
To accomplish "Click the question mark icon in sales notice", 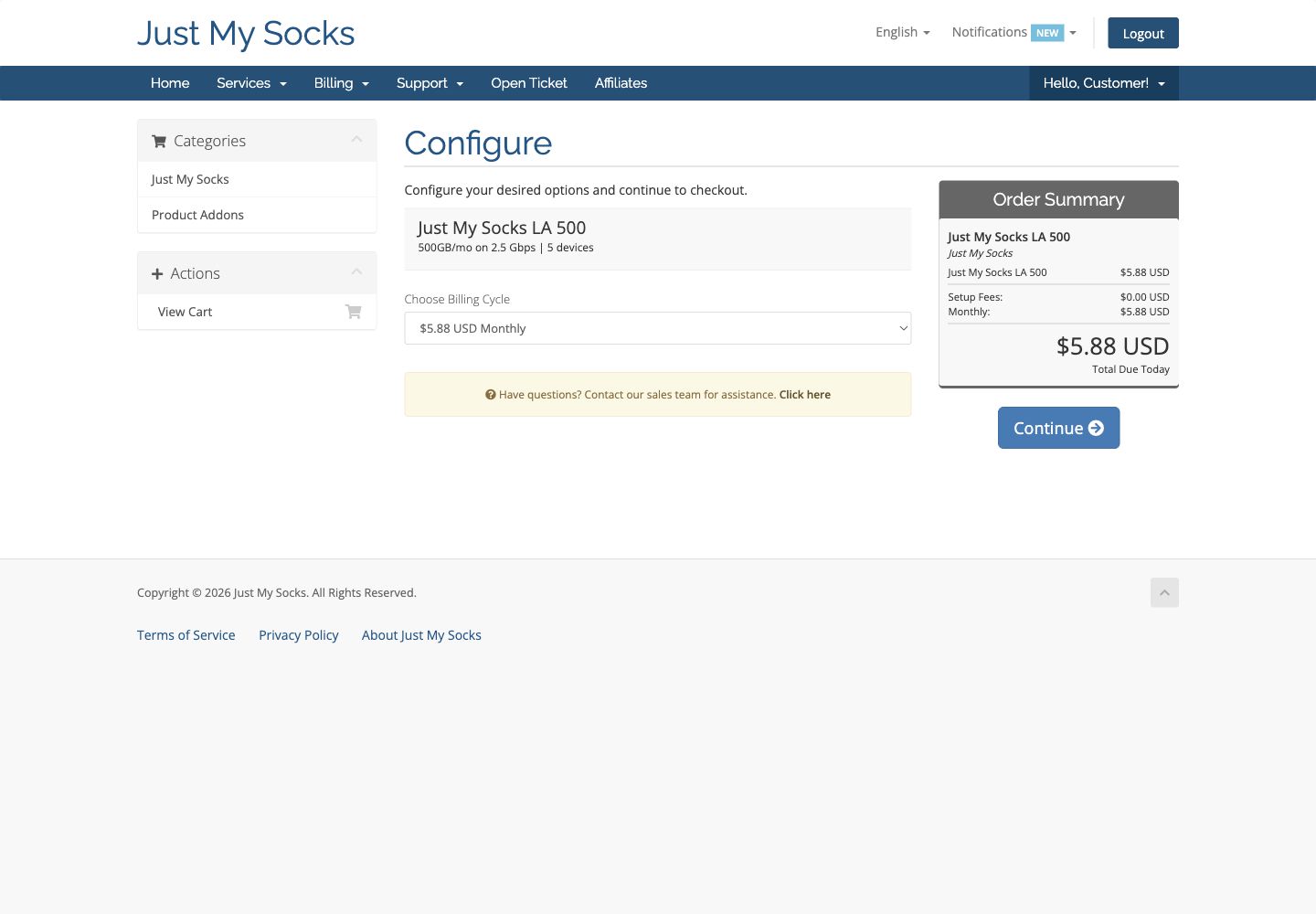I will [491, 395].
